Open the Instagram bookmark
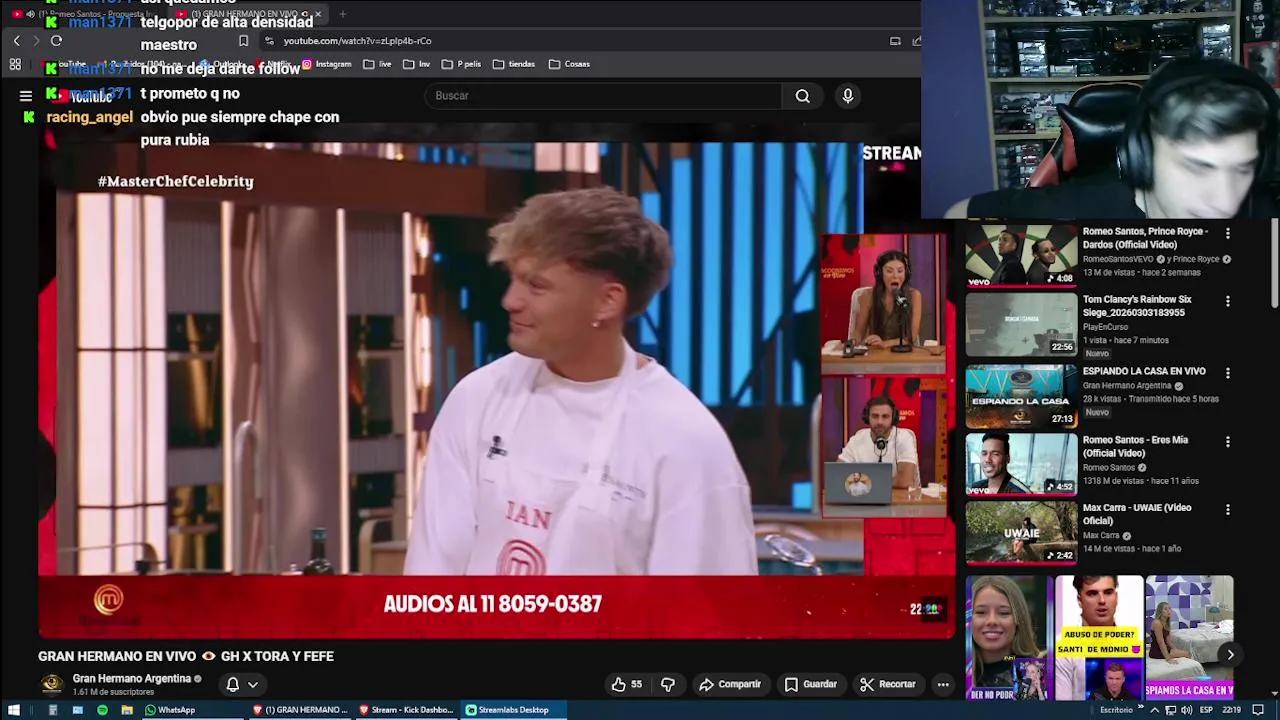The image size is (1280, 720). (326, 64)
